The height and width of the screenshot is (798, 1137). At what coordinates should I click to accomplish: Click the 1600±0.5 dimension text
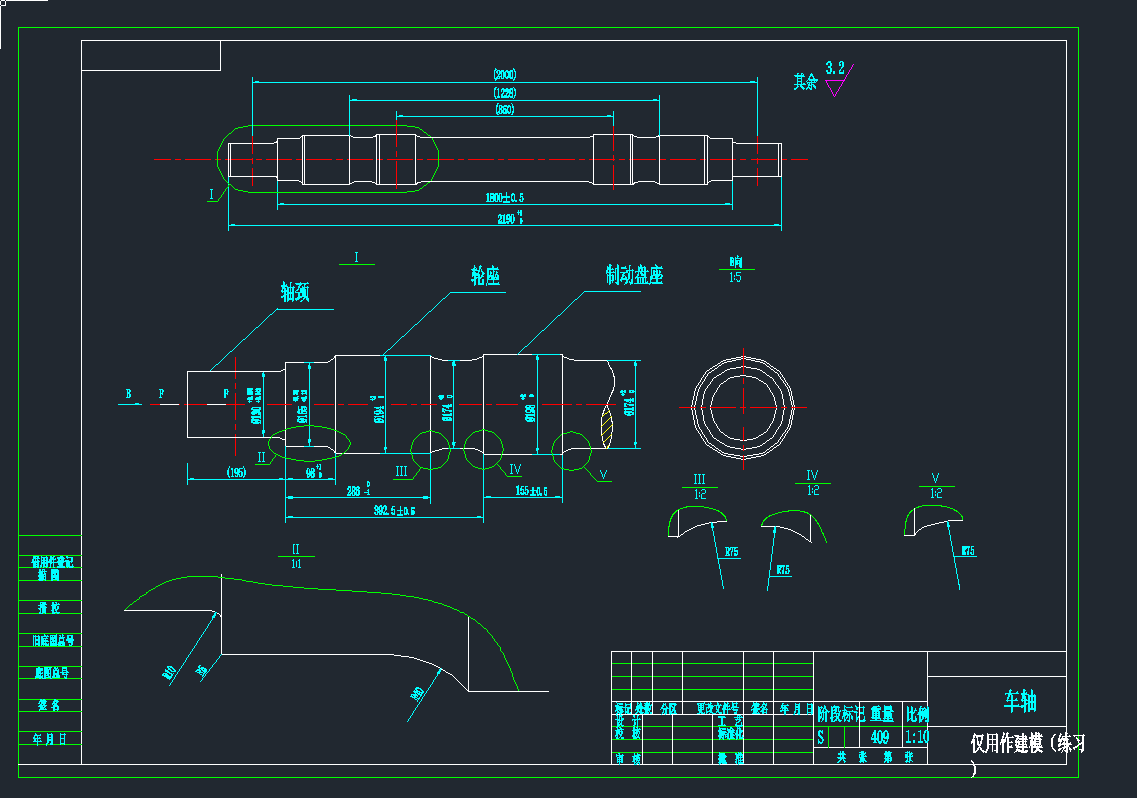click(504, 198)
